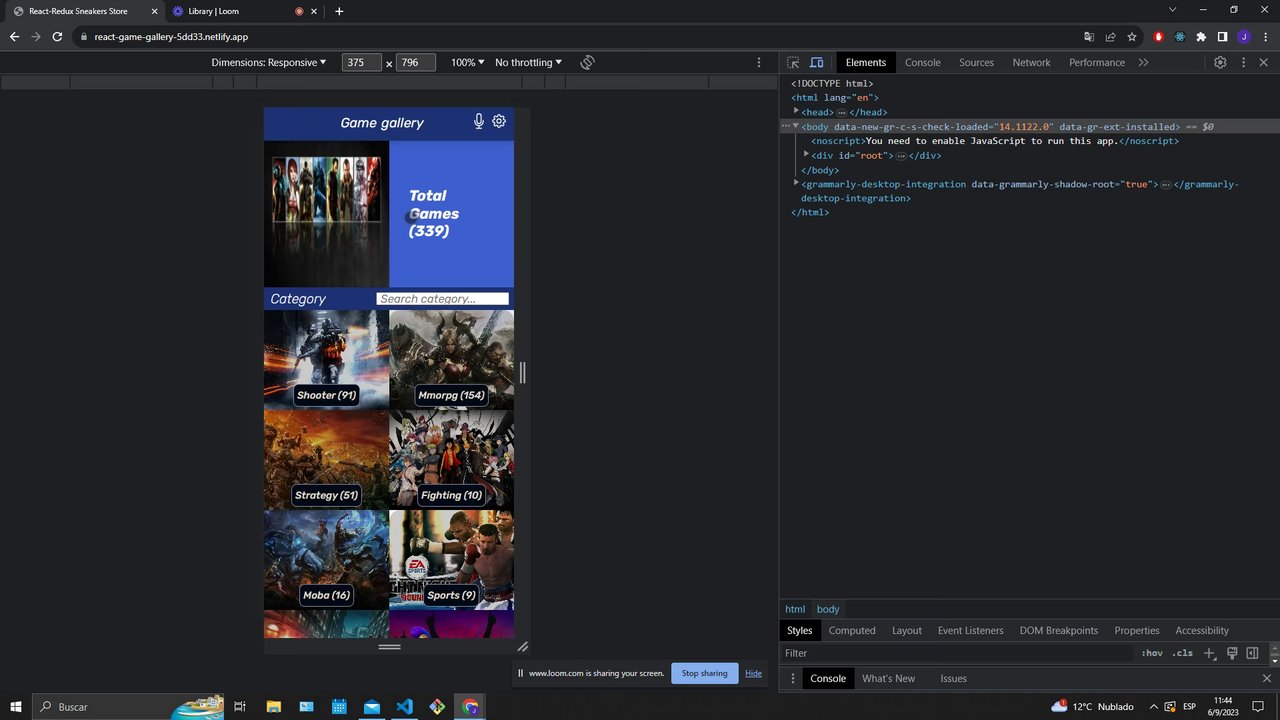The image size is (1280, 720).
Task: Open the 100% zoom dropdown
Action: click(x=467, y=62)
